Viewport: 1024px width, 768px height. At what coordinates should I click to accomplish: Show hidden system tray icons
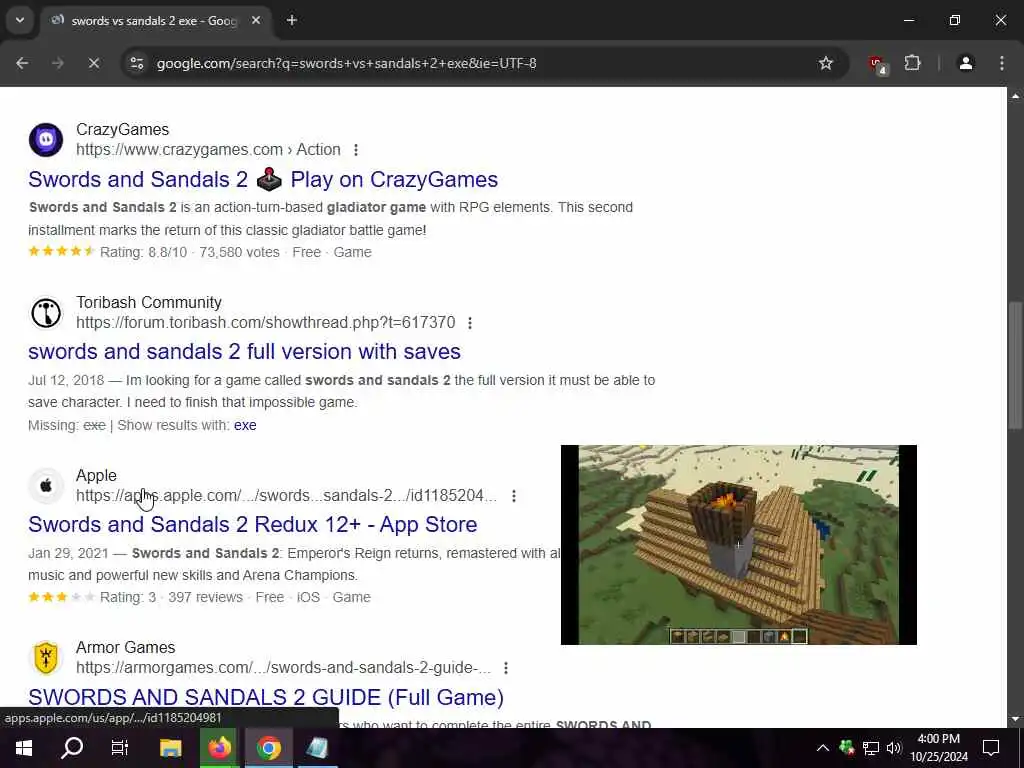click(823, 748)
